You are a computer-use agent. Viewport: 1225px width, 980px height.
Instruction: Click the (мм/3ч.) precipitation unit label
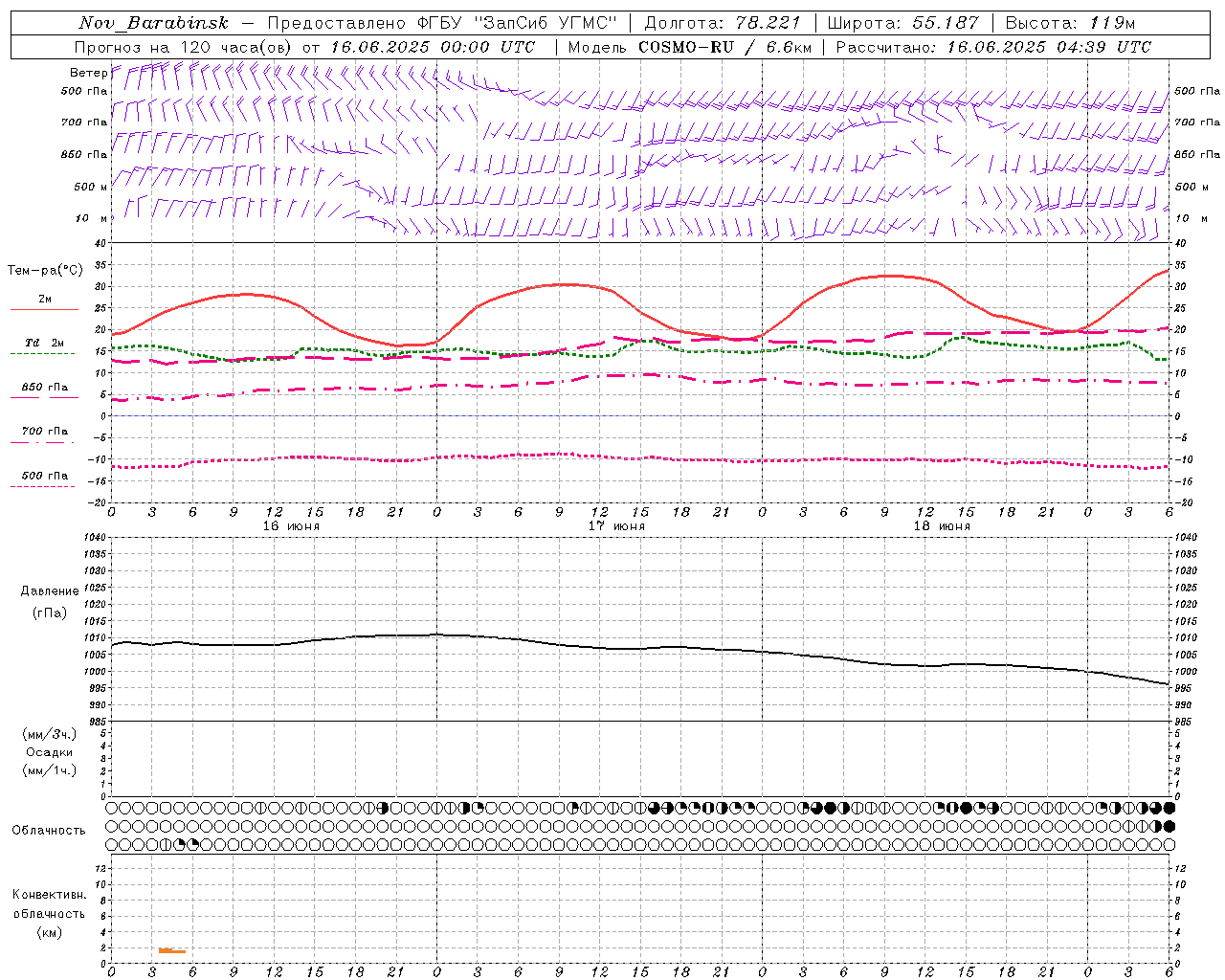[49, 734]
